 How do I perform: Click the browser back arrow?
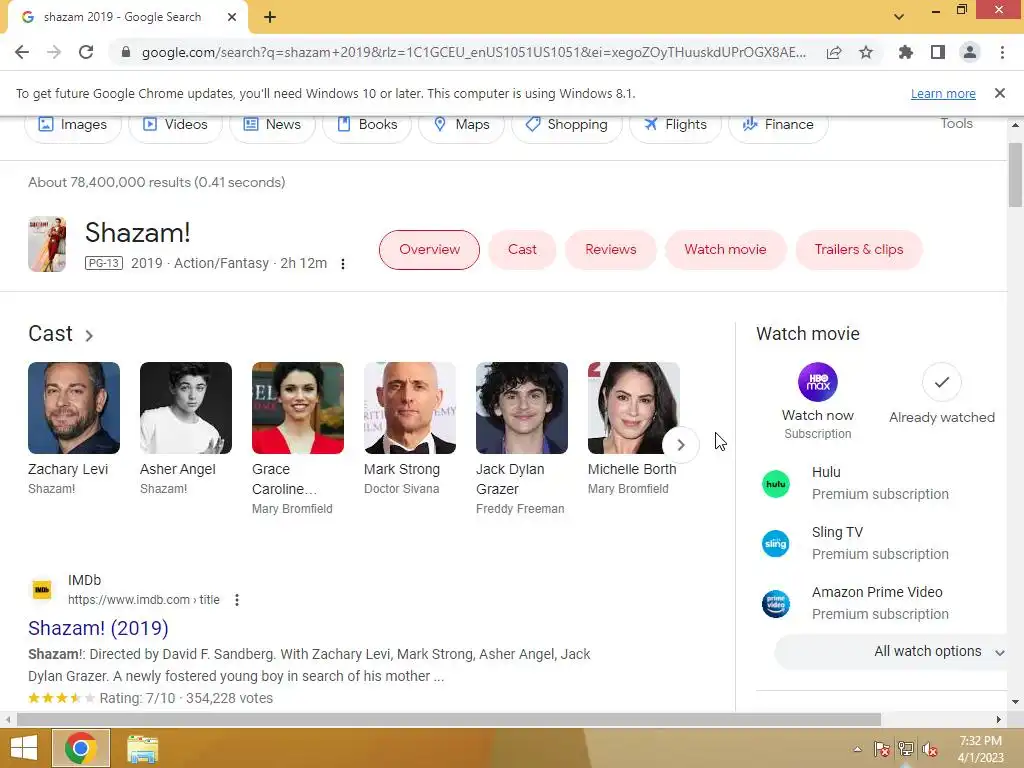[22, 52]
